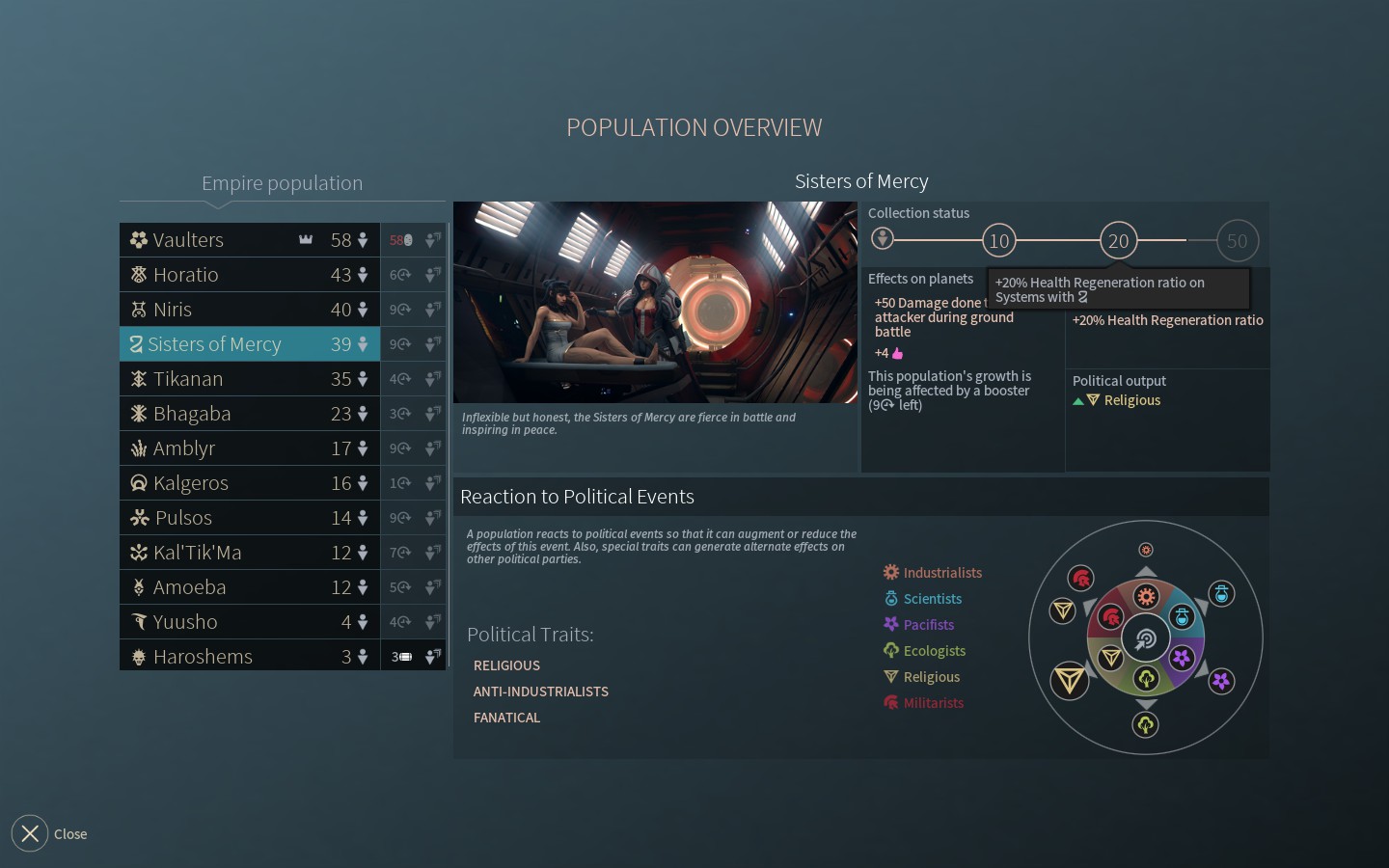Click the crown icon on Vaulters row

pos(306,239)
